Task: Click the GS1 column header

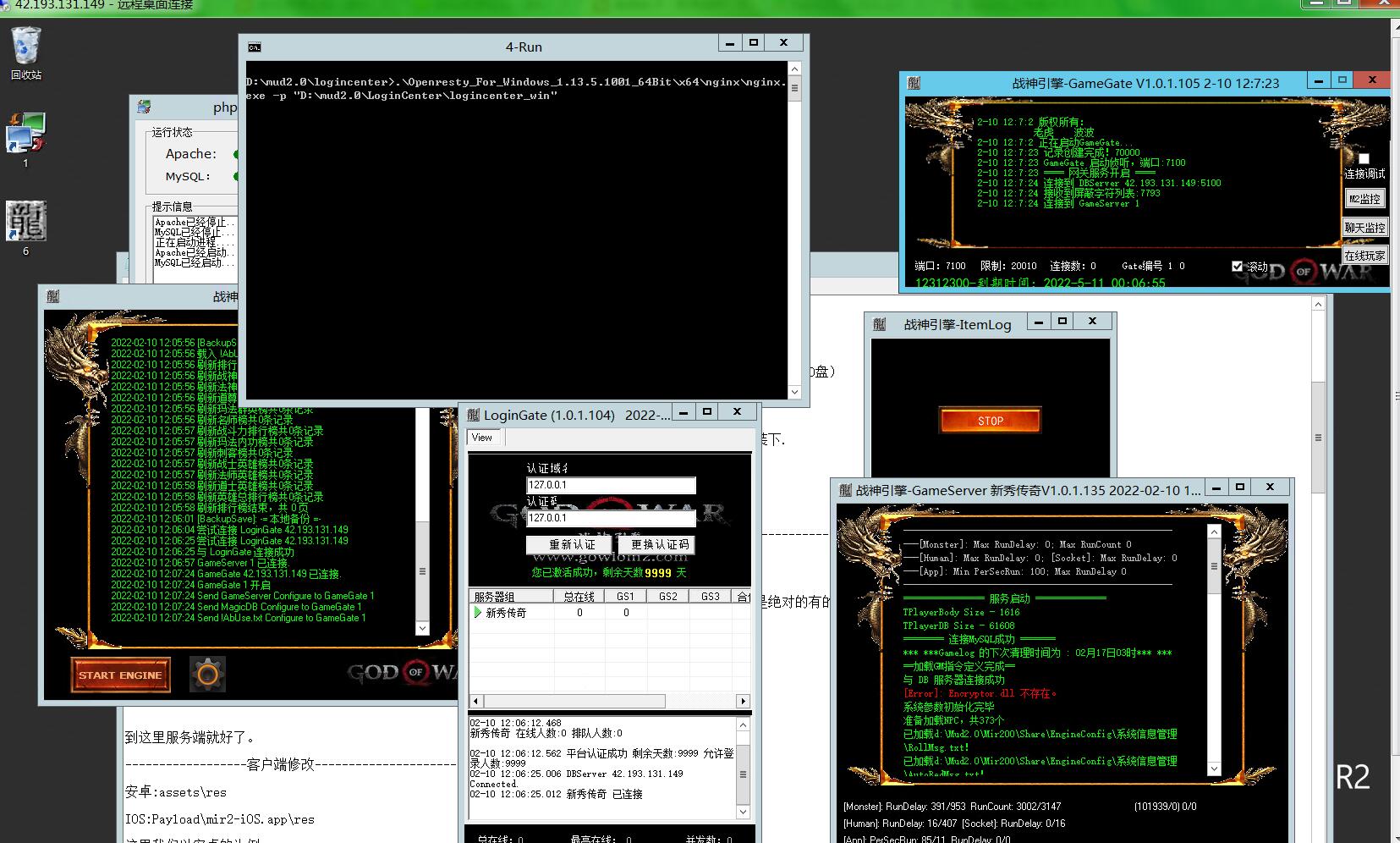Action: 625,597
